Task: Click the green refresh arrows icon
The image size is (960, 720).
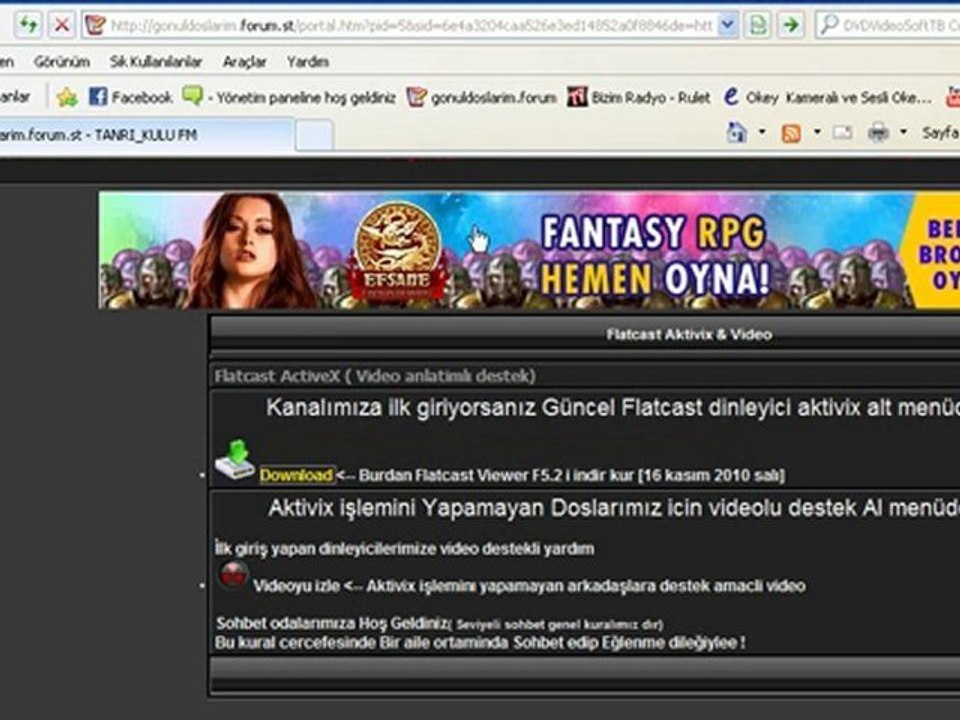Action: [28, 25]
